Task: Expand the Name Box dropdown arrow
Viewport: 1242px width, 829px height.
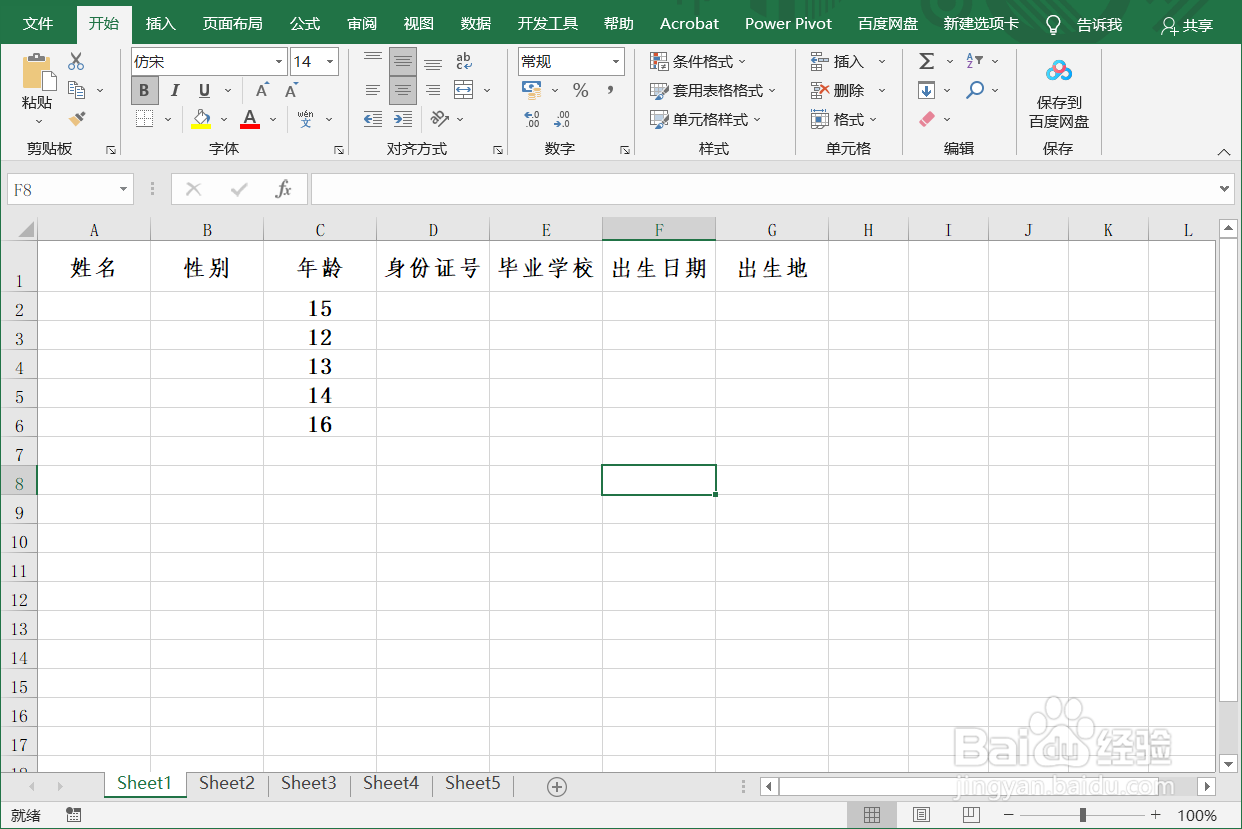Action: coord(123,189)
